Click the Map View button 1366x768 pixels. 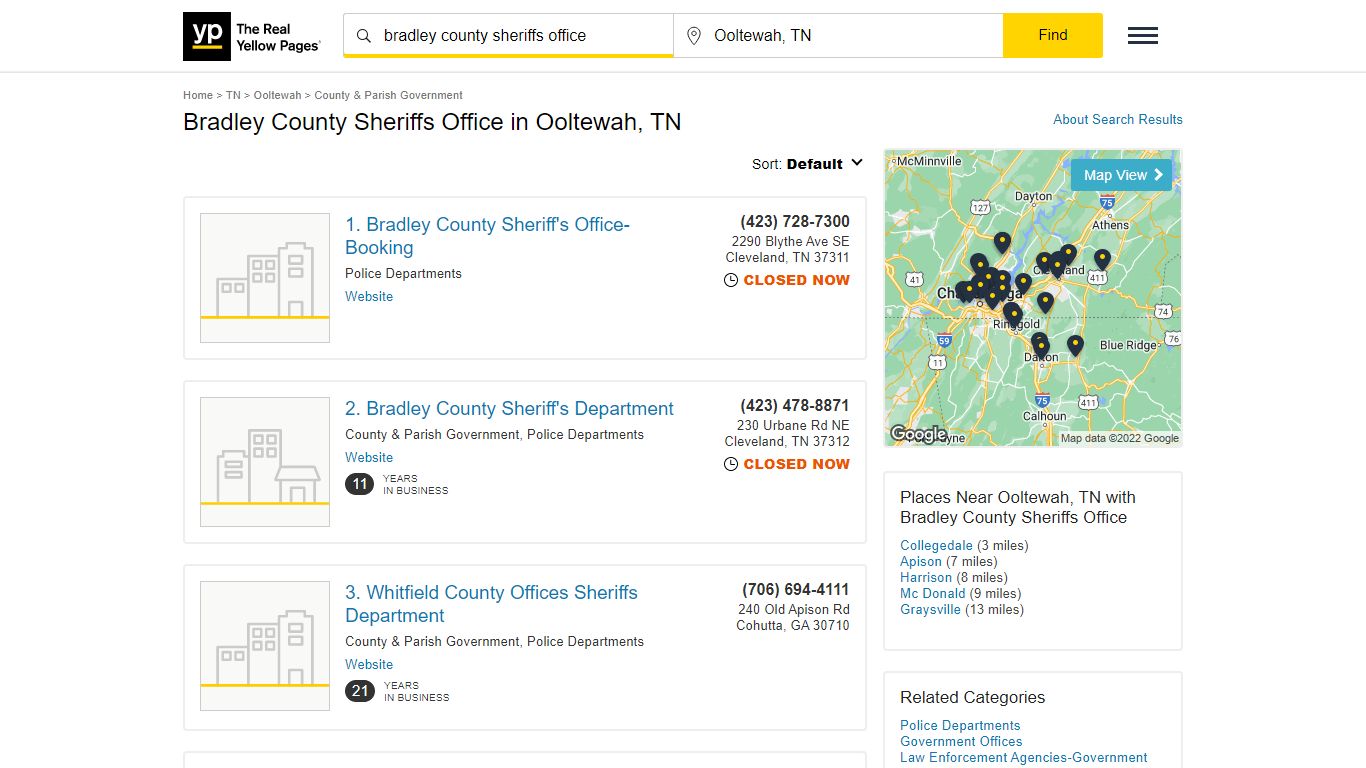pyautogui.click(x=1121, y=175)
